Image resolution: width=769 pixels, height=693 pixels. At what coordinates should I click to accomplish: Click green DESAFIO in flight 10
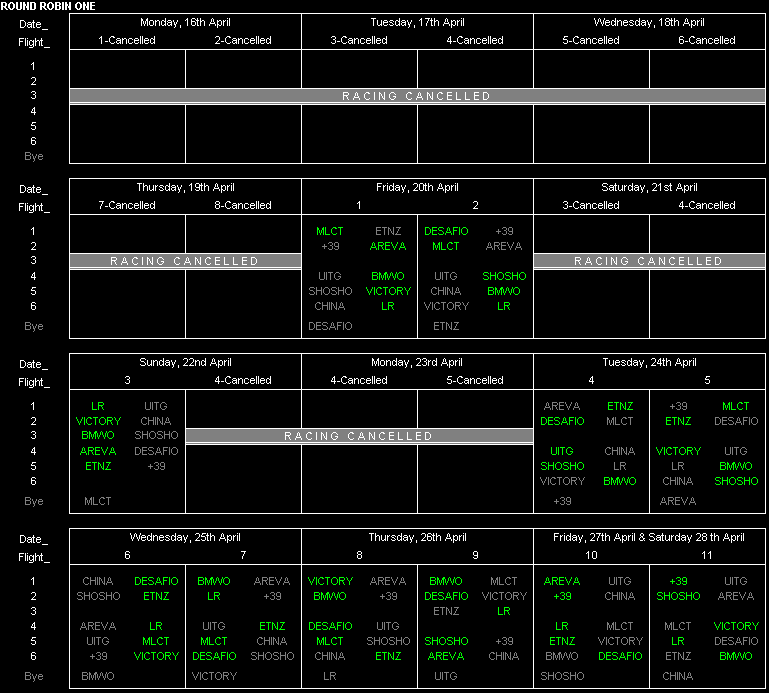pos(620,656)
